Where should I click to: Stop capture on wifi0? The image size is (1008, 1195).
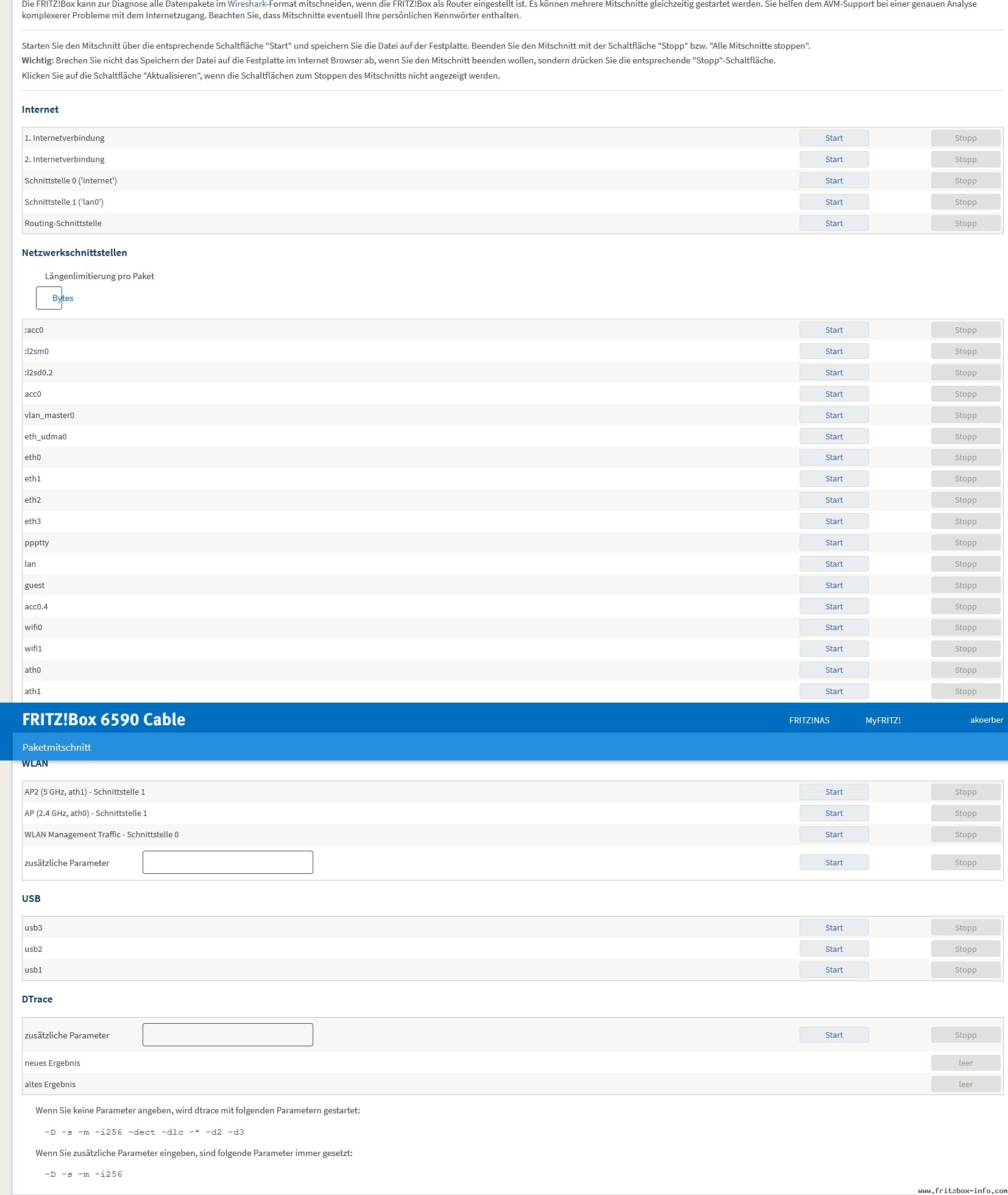pos(965,628)
